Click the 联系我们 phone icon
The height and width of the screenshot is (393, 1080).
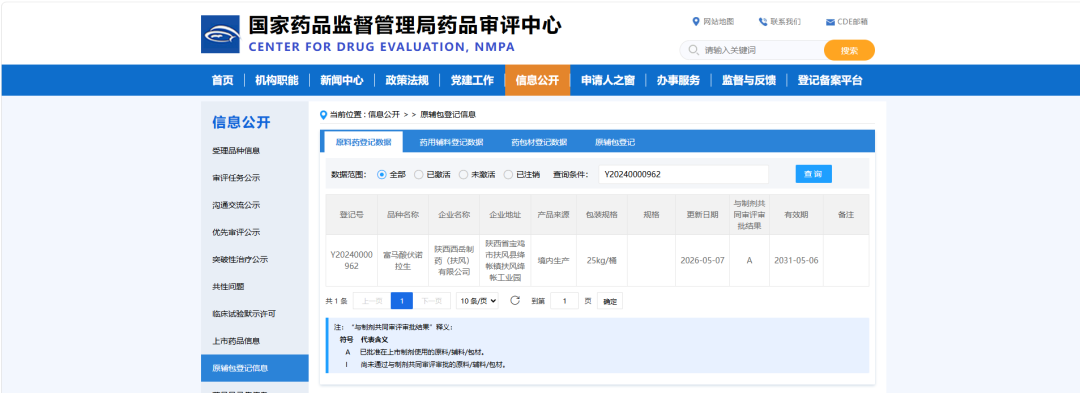(762, 21)
